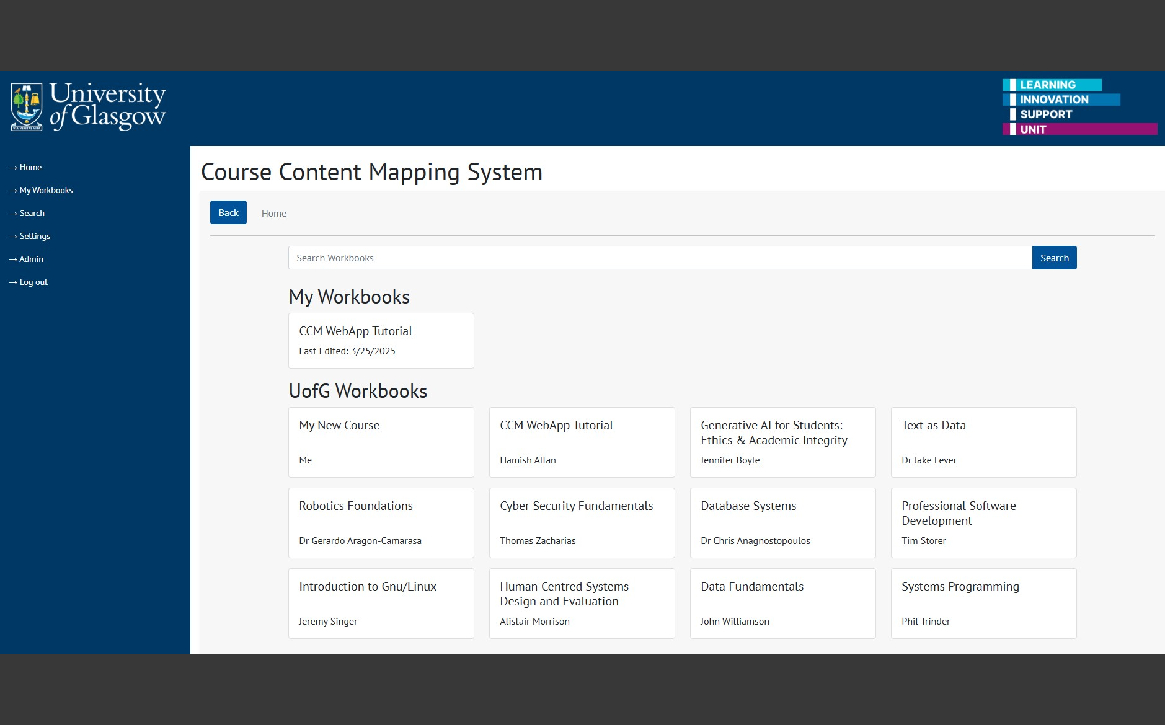Viewport: 1165px width, 725px height.
Task: Select the Introduction to Gnu/Linux workbook
Action: pos(381,603)
